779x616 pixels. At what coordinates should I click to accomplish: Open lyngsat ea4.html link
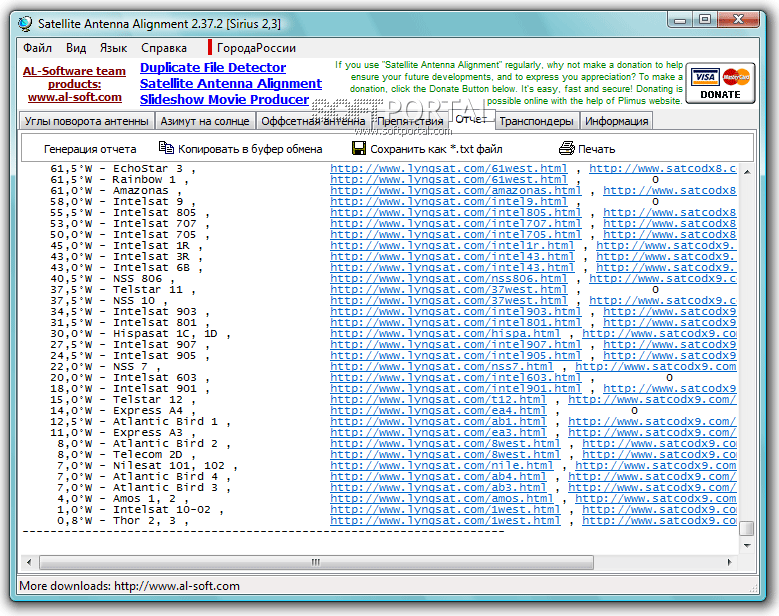tap(438, 410)
